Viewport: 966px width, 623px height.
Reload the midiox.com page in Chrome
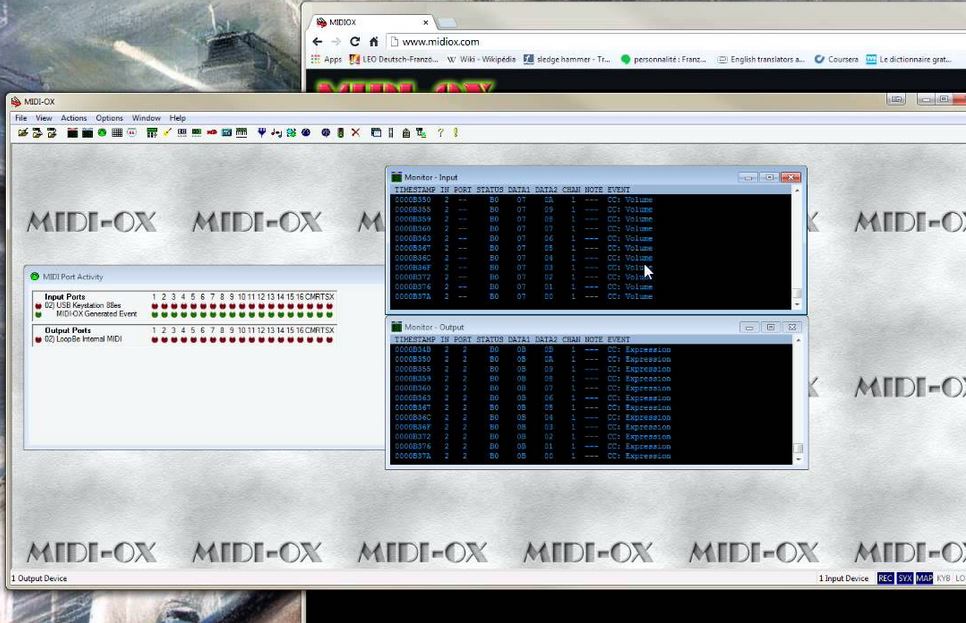(x=355, y=41)
